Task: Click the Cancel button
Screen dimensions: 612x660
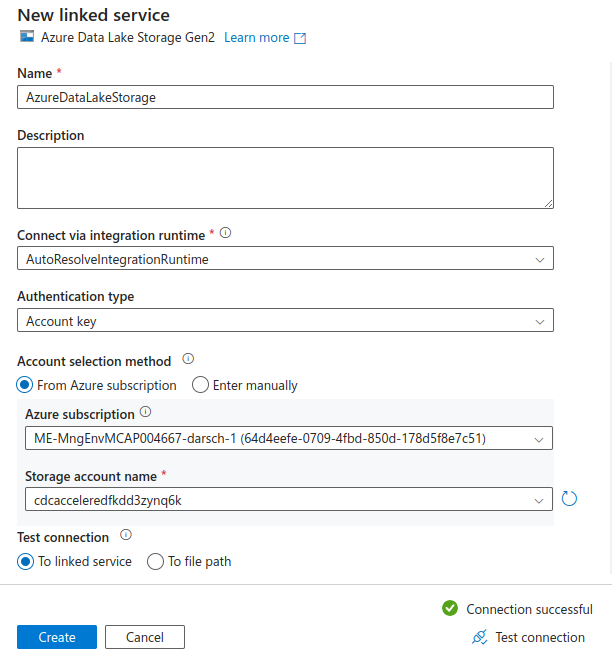Action: [145, 637]
